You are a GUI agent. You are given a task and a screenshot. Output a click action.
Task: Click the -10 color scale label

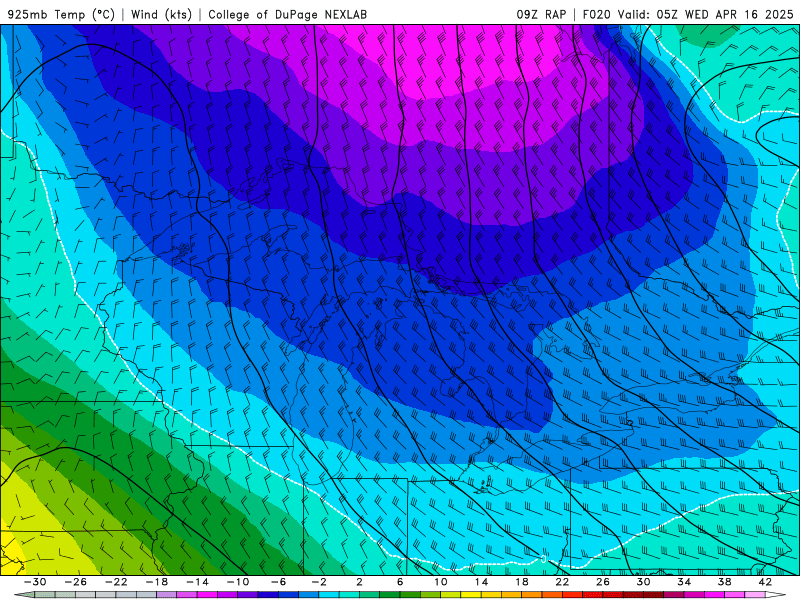238,582
